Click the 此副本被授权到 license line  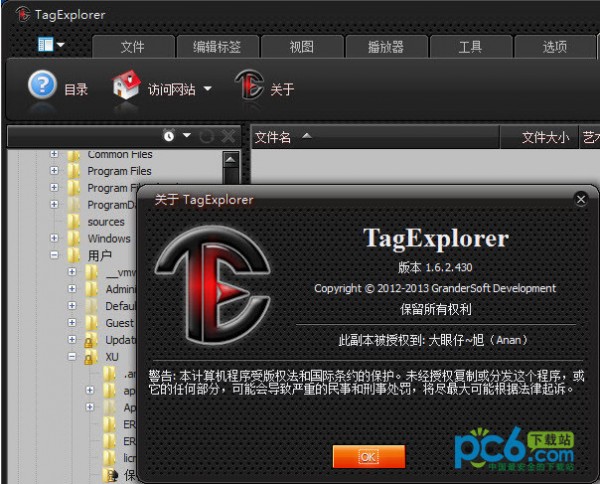[x=434, y=340]
